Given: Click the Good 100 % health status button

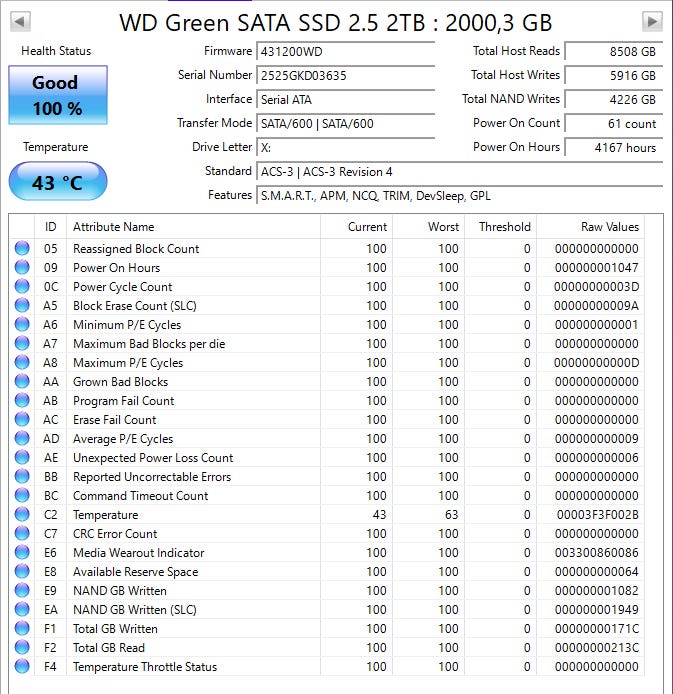Looking at the screenshot, I should click(57, 96).
